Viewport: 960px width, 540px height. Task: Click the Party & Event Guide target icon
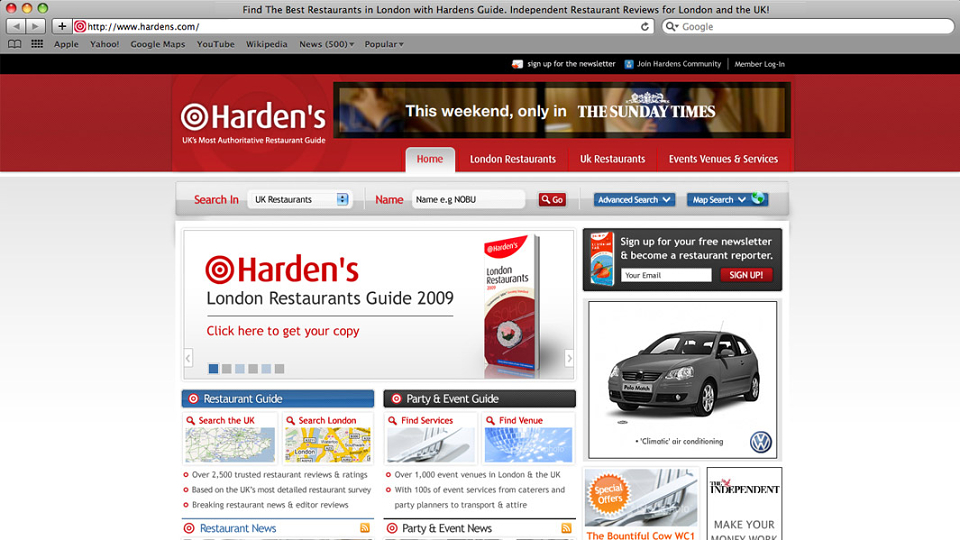click(x=396, y=399)
